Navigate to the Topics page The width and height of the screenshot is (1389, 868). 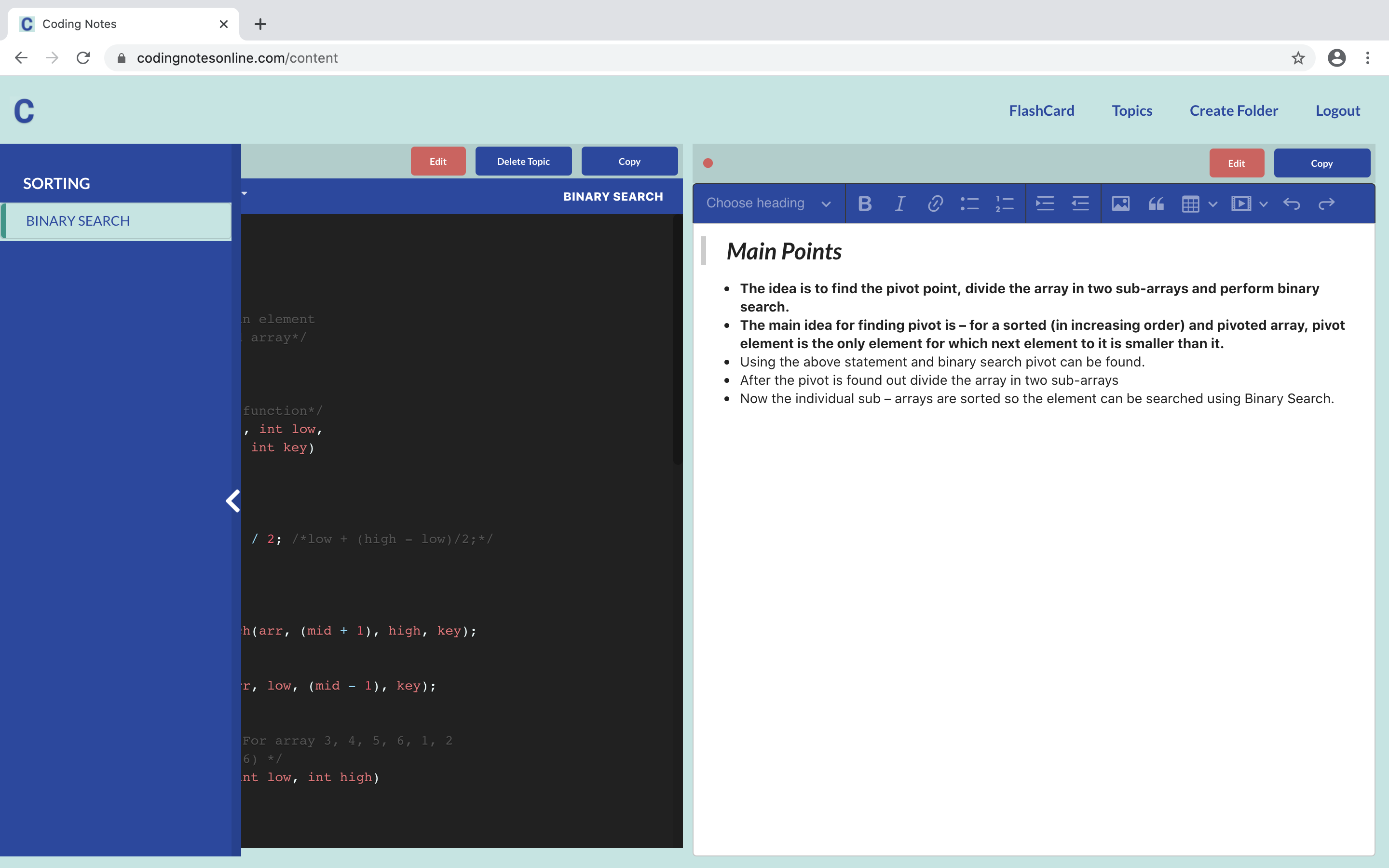1131,110
